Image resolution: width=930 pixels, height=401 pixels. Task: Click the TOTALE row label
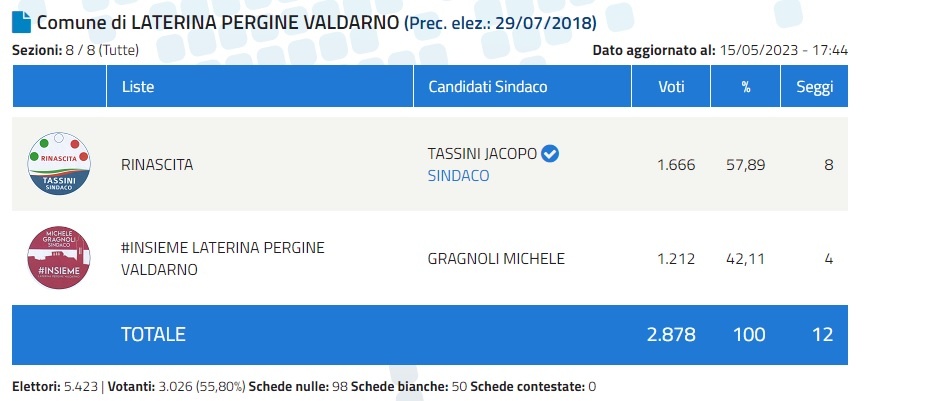153,335
